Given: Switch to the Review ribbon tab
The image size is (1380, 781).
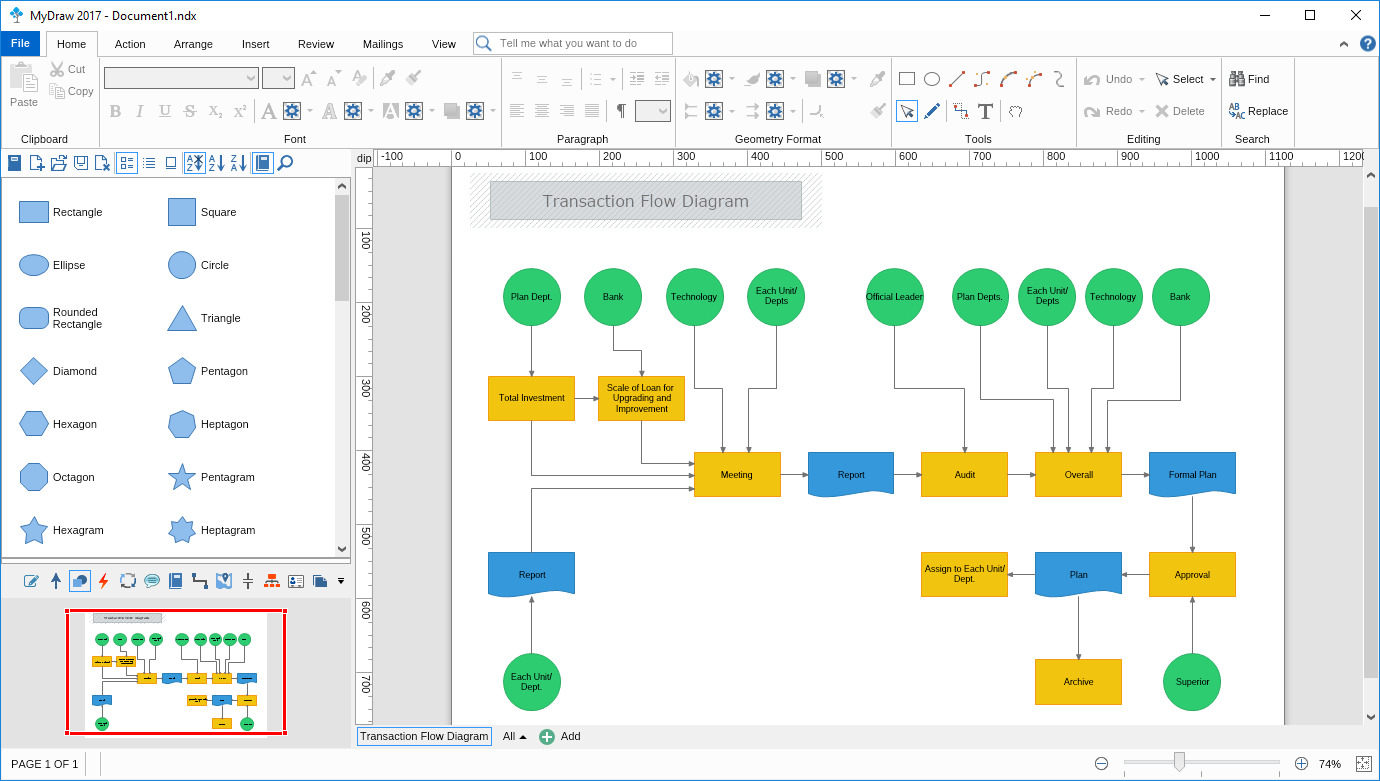Looking at the screenshot, I should [x=316, y=44].
